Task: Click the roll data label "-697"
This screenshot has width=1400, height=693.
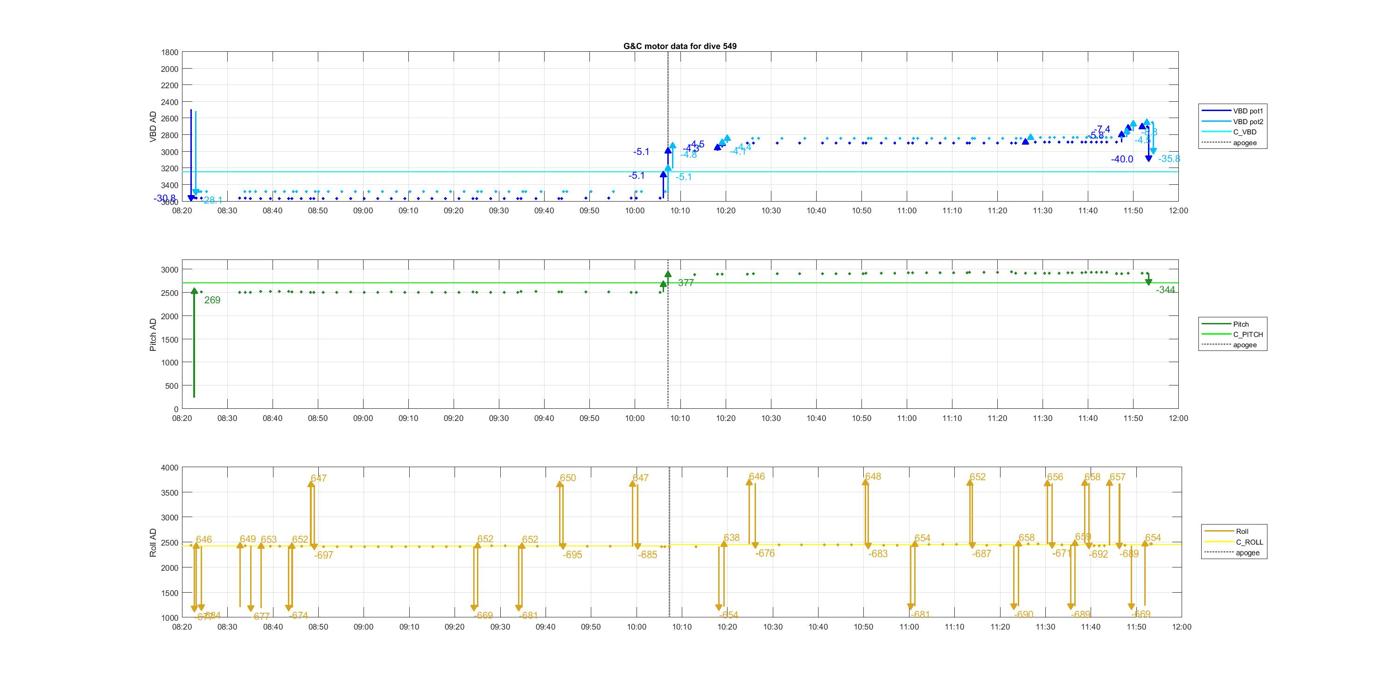Action: (323, 555)
